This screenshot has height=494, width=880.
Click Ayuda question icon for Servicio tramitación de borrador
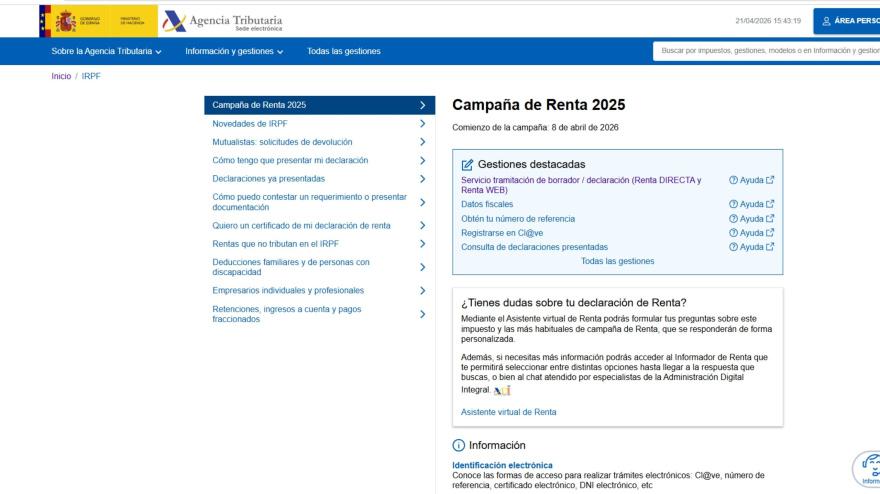[x=733, y=180]
